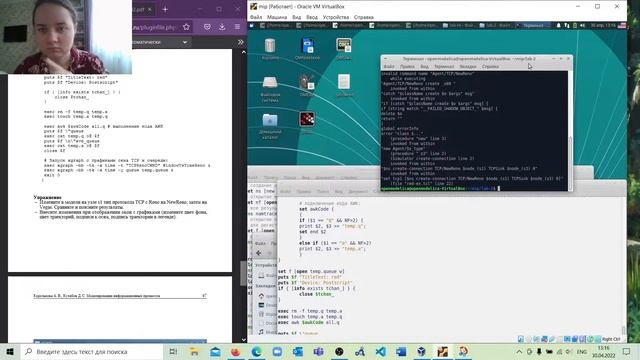Open the VirtualBox Справка menu
The image size is (640, 360).
pos(364,17)
